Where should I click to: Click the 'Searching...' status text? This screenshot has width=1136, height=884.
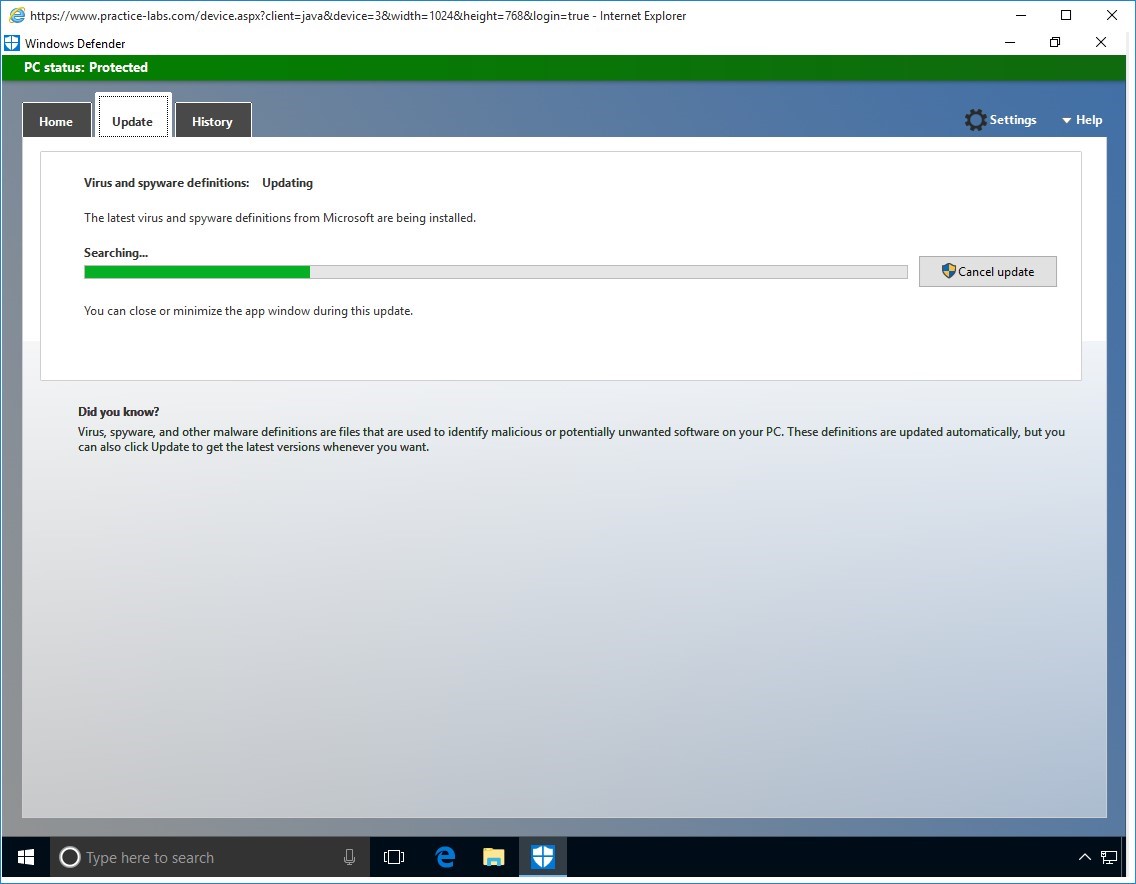pos(116,252)
